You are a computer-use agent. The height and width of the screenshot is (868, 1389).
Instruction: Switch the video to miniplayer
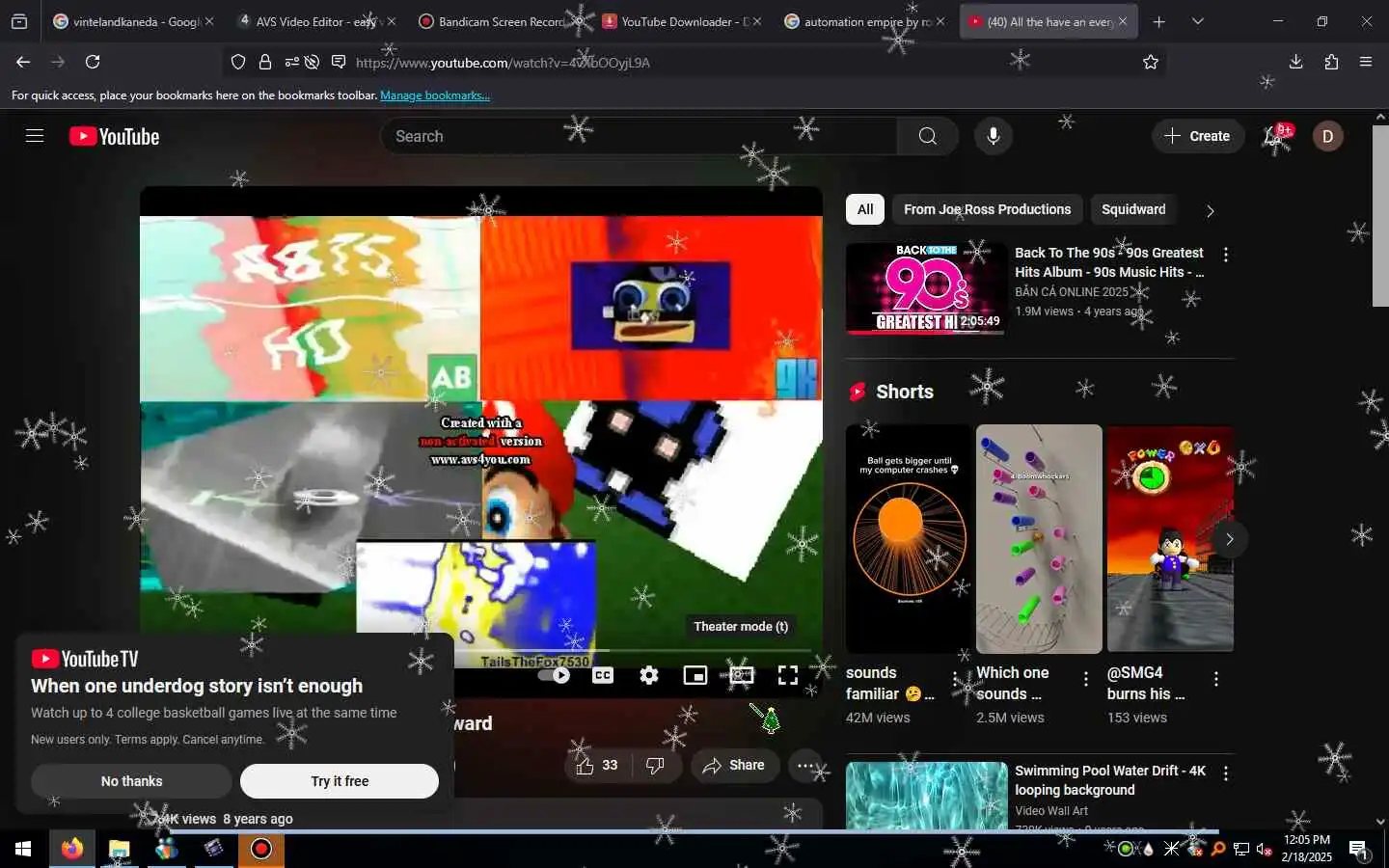[x=695, y=675]
